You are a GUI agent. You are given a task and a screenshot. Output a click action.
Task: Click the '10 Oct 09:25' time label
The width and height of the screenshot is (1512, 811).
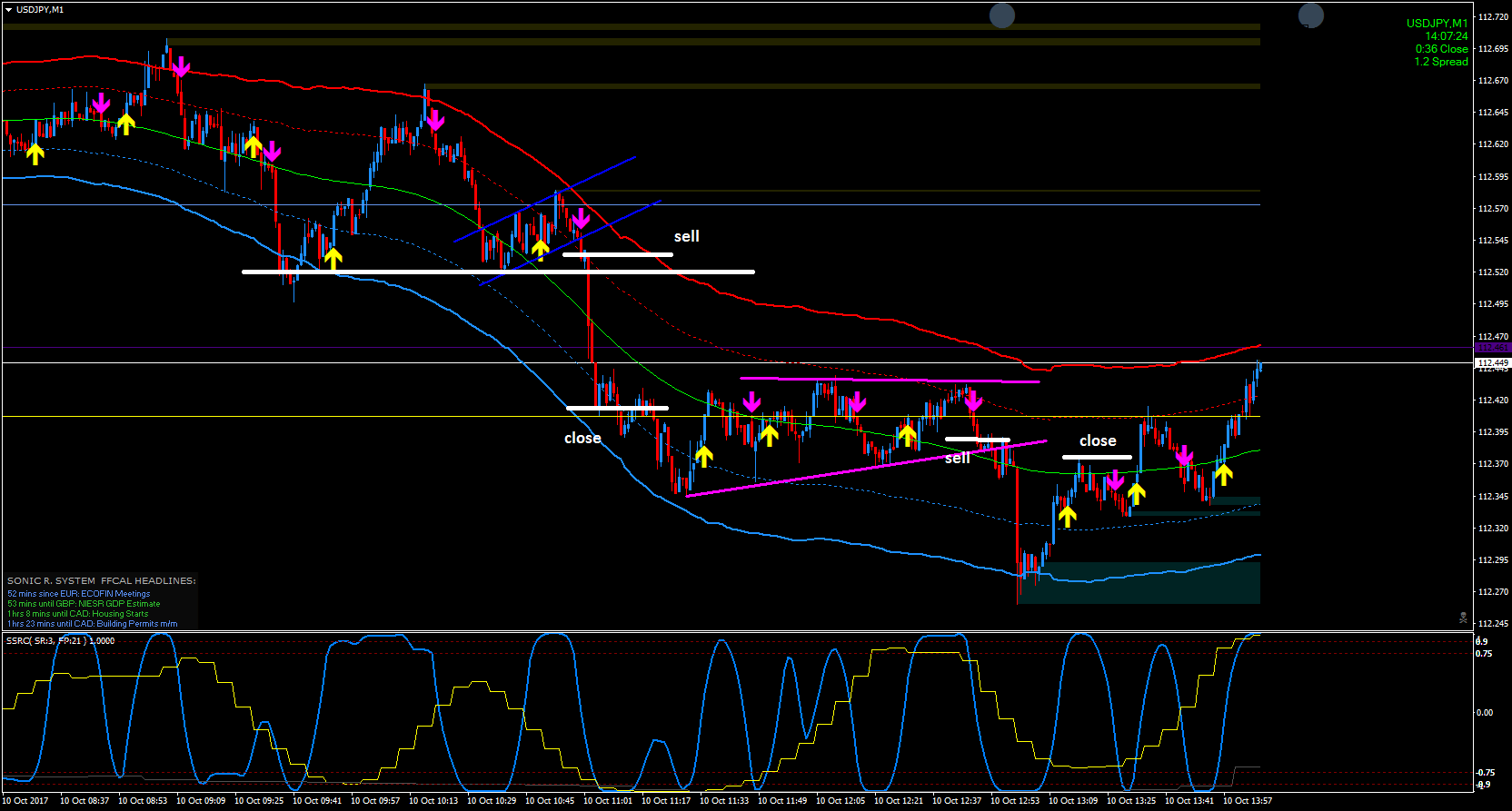click(x=259, y=801)
